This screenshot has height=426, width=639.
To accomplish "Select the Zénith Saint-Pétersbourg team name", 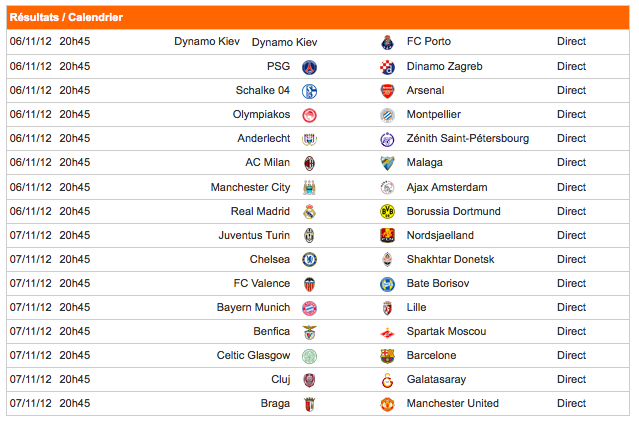I will (x=467, y=138).
